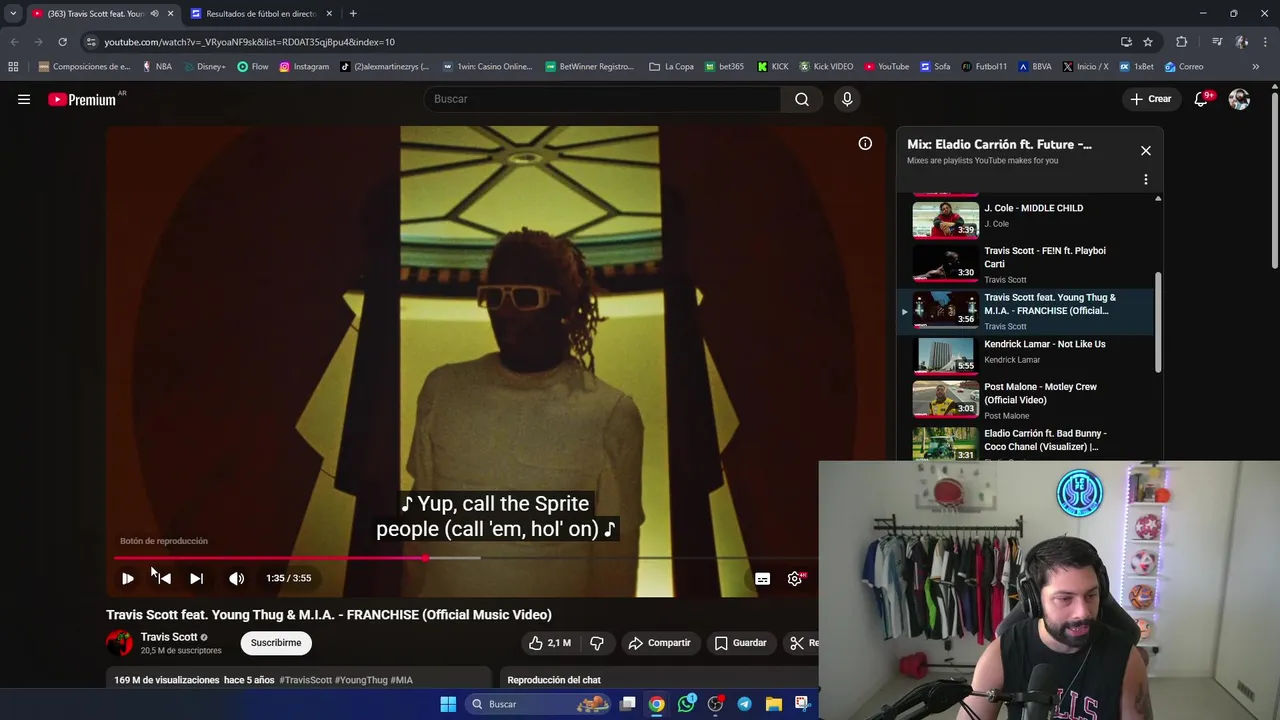The height and width of the screenshot is (720, 1280).
Task: Open the La Copa bookmark folder
Action: tap(671, 67)
